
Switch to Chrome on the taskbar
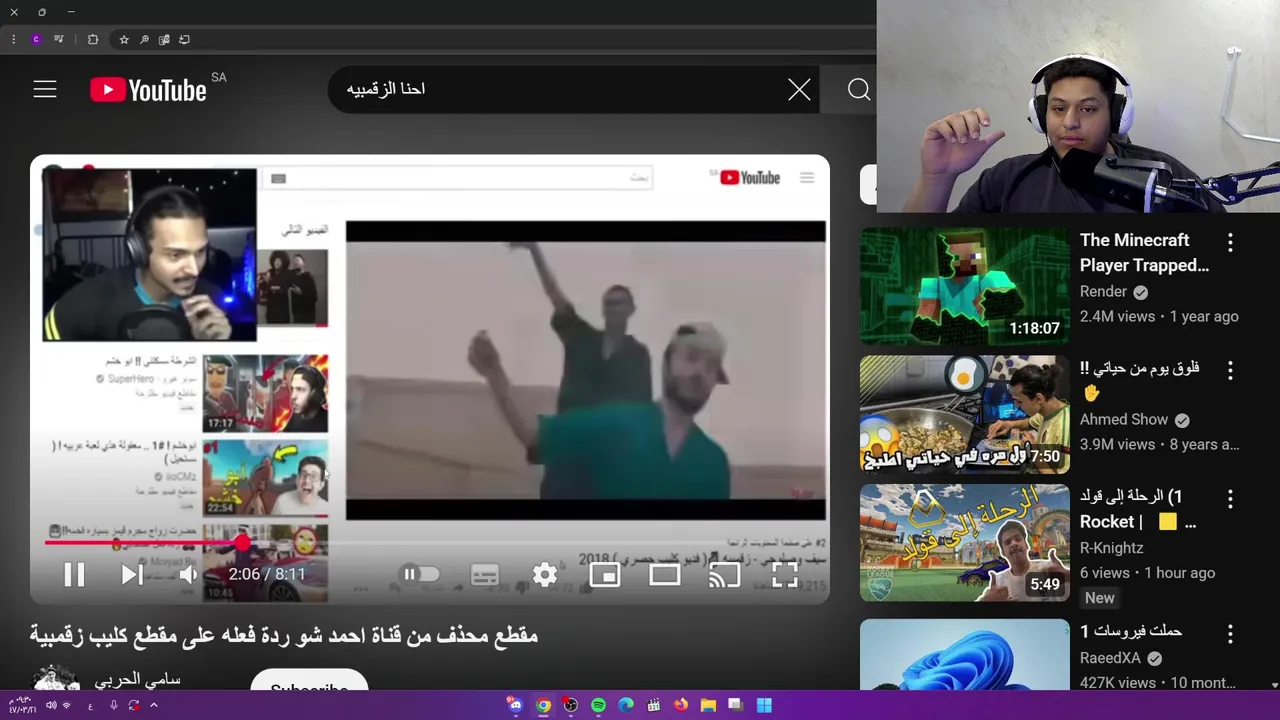[x=543, y=705]
